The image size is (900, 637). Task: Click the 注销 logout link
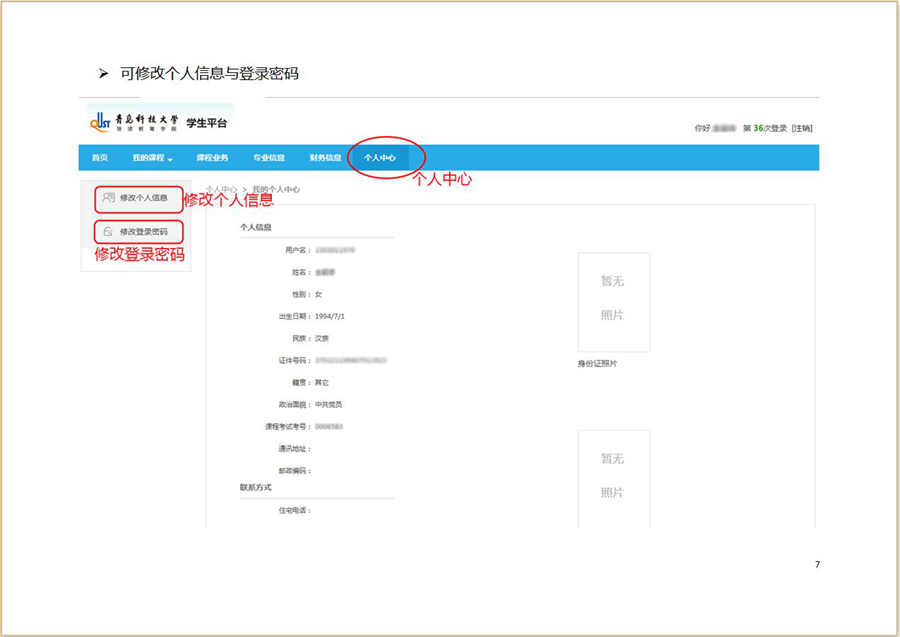(x=802, y=128)
